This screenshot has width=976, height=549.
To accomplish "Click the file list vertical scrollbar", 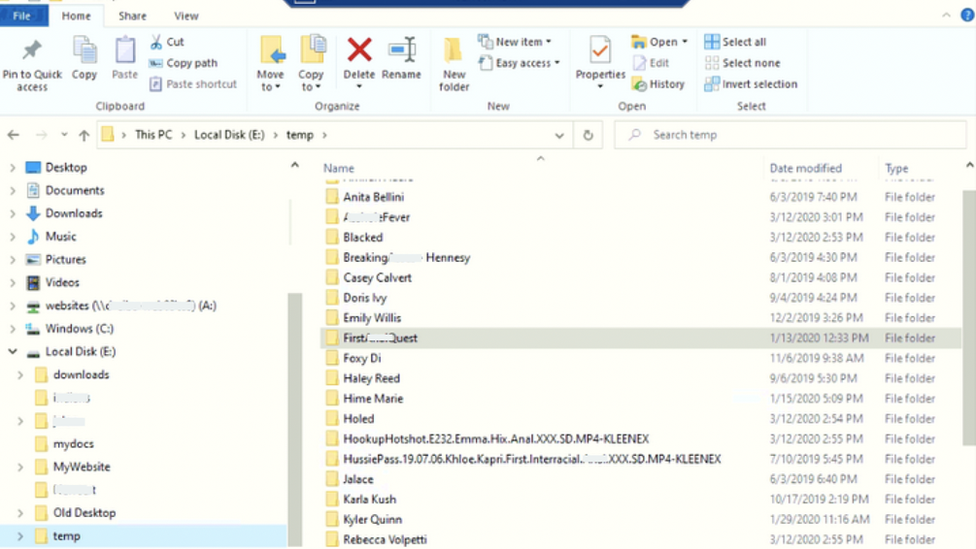I will [969, 317].
